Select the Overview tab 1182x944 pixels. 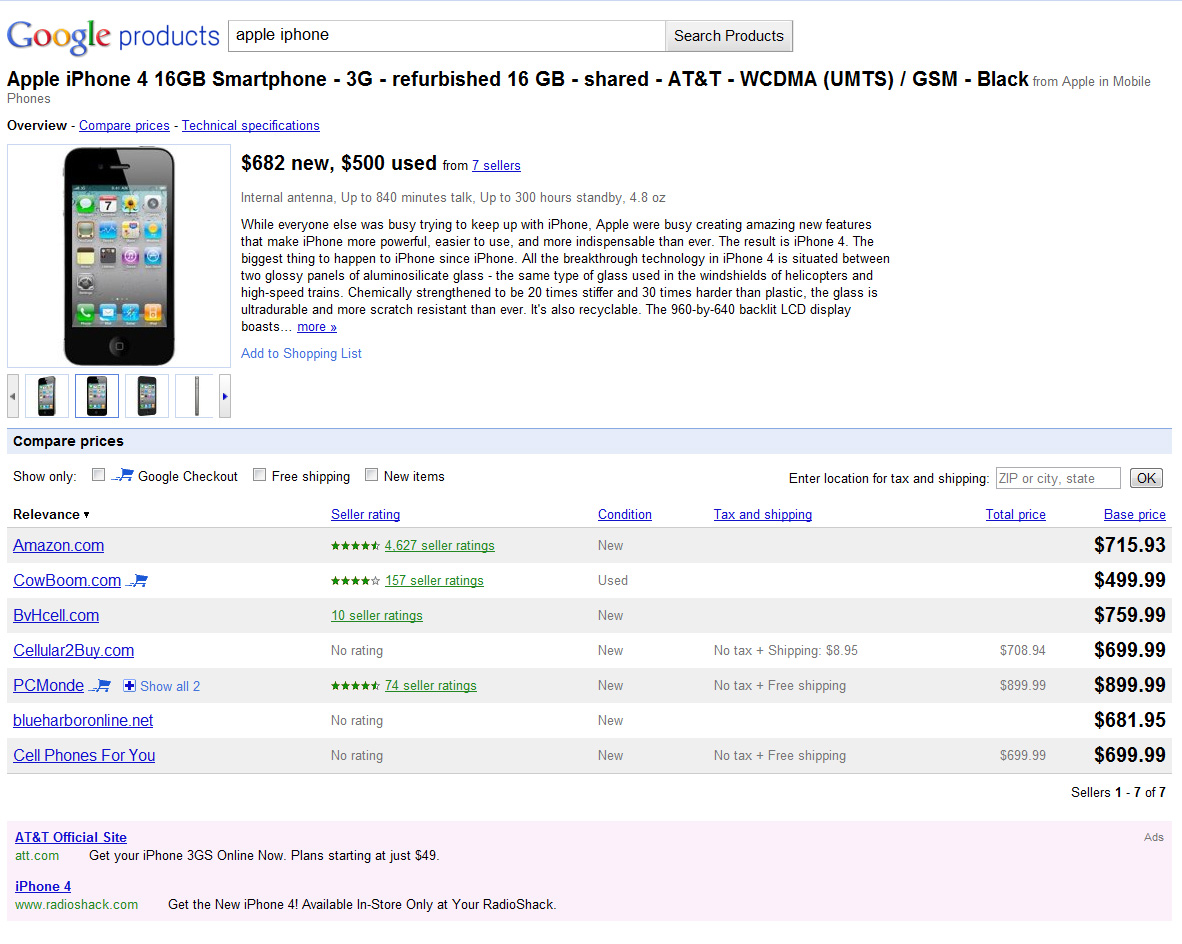pos(37,126)
